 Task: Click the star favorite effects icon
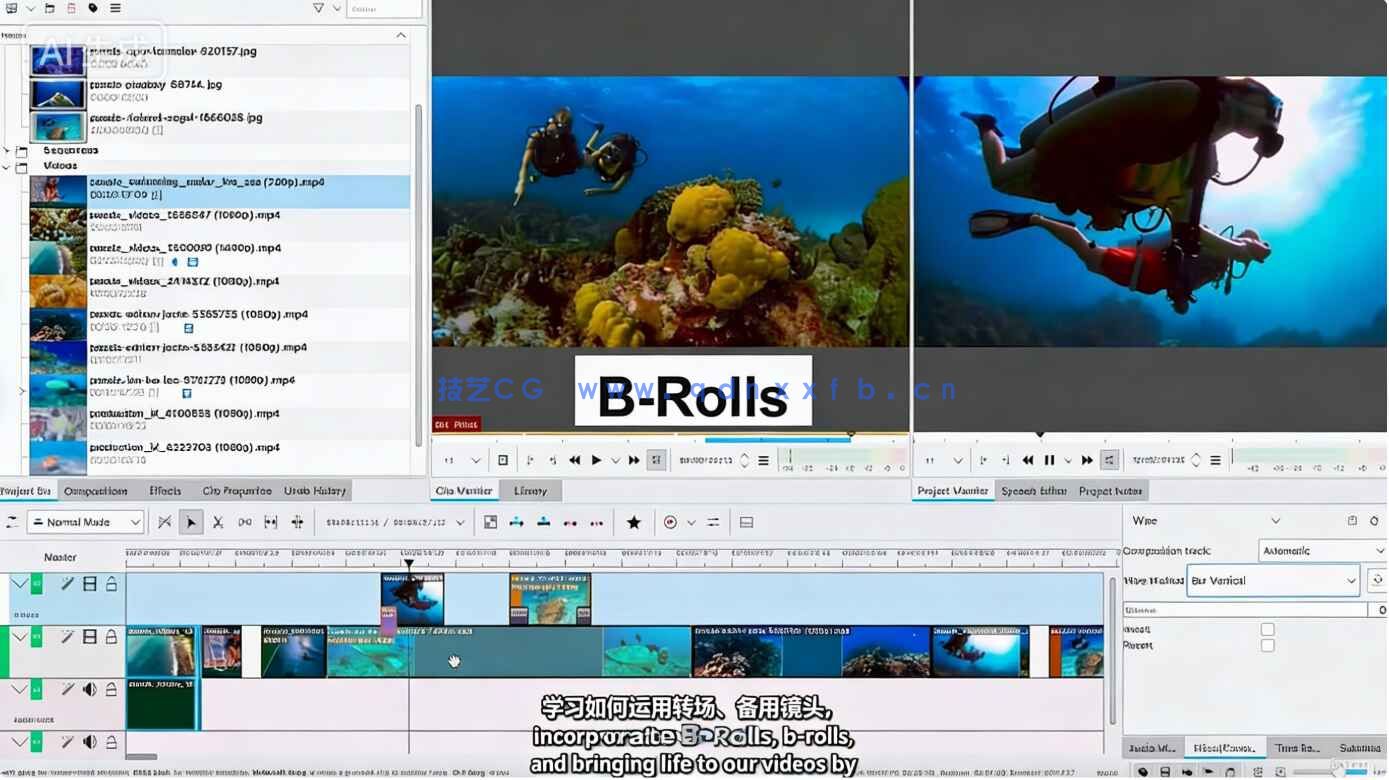[633, 522]
